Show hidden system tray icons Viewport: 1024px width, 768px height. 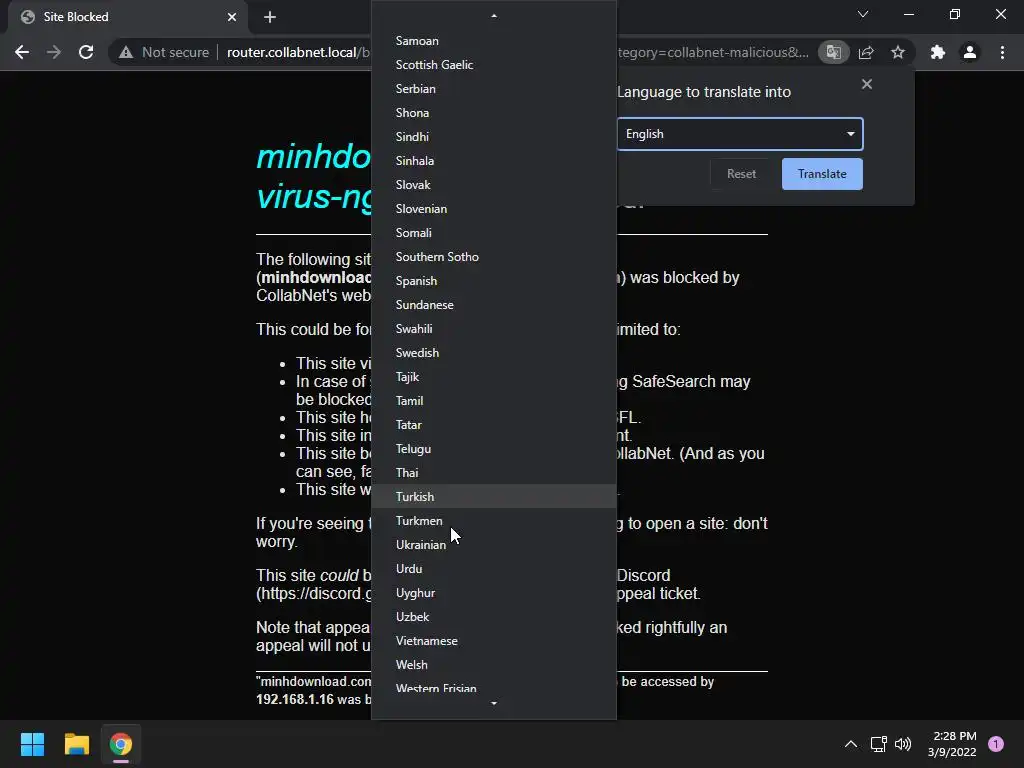point(851,744)
